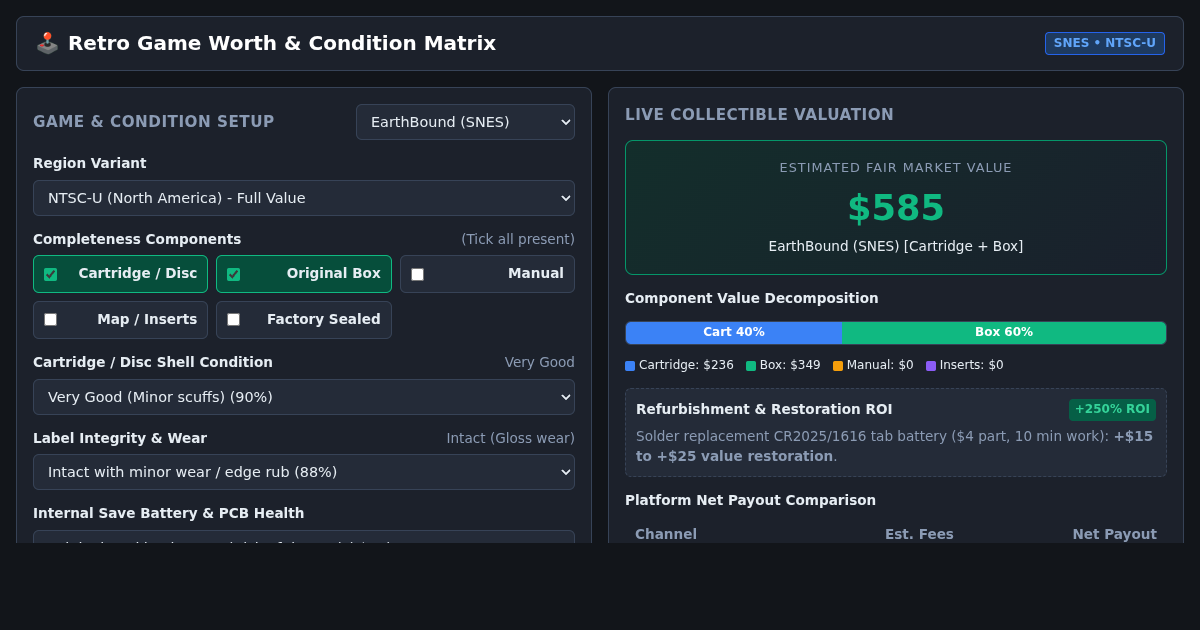Click the (Tick all present) hint text
1200x630 pixels.
point(518,239)
